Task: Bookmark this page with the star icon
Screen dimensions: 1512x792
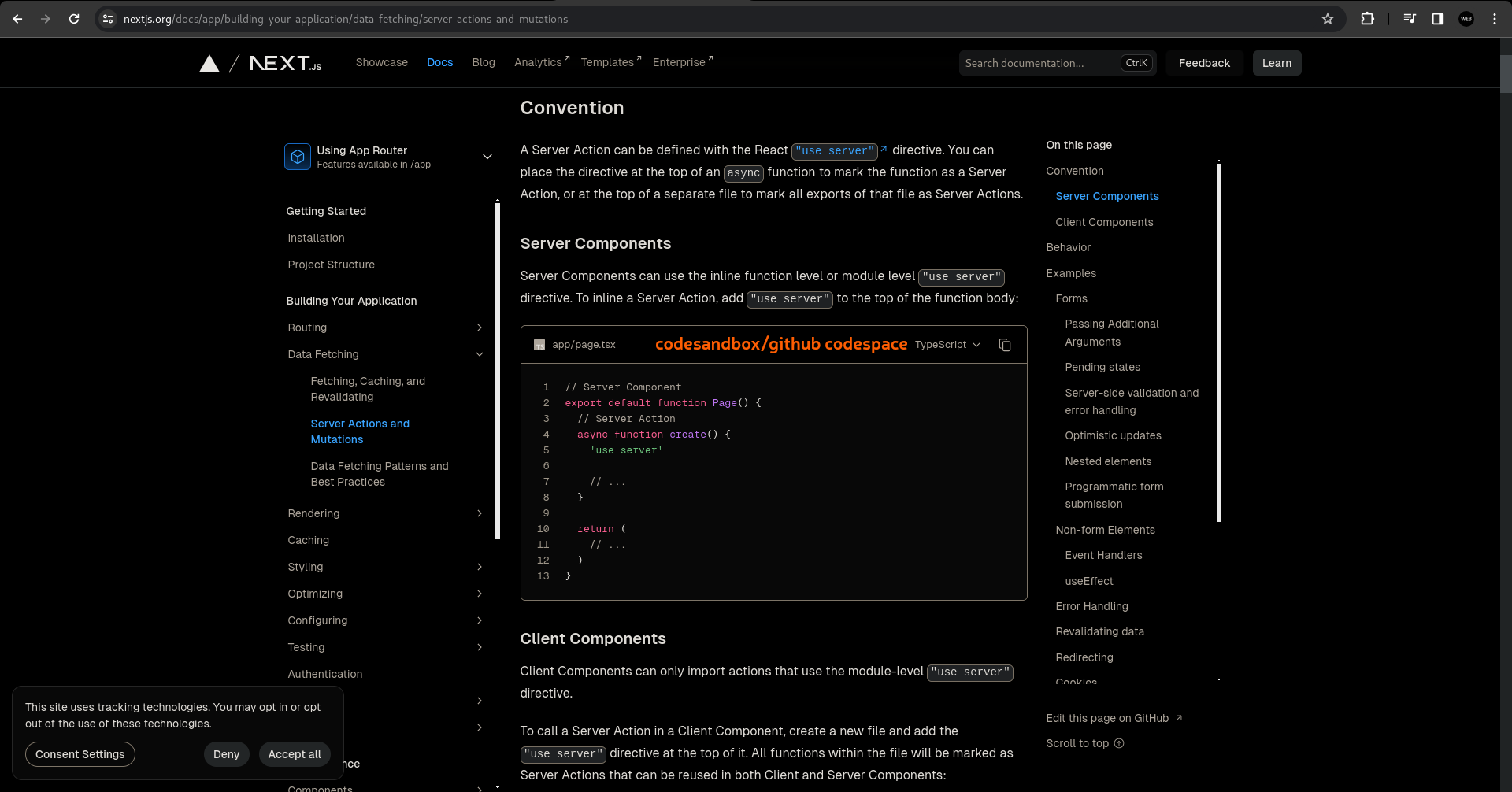Action: [x=1328, y=19]
